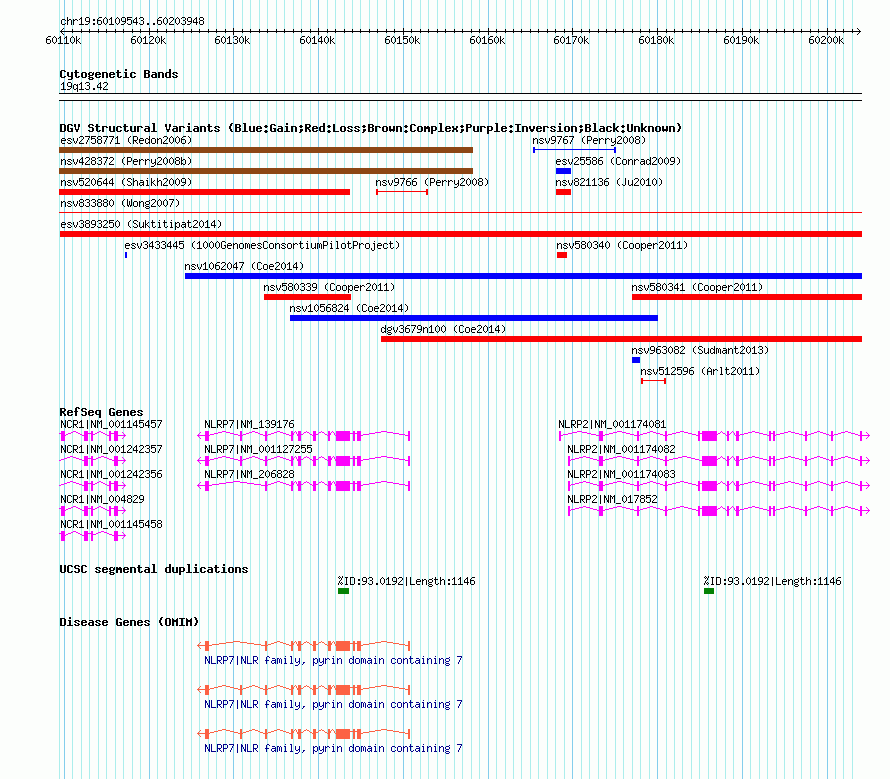Click the 60180k ruler tick label
Screen dimensions: 890x779
click(656, 40)
